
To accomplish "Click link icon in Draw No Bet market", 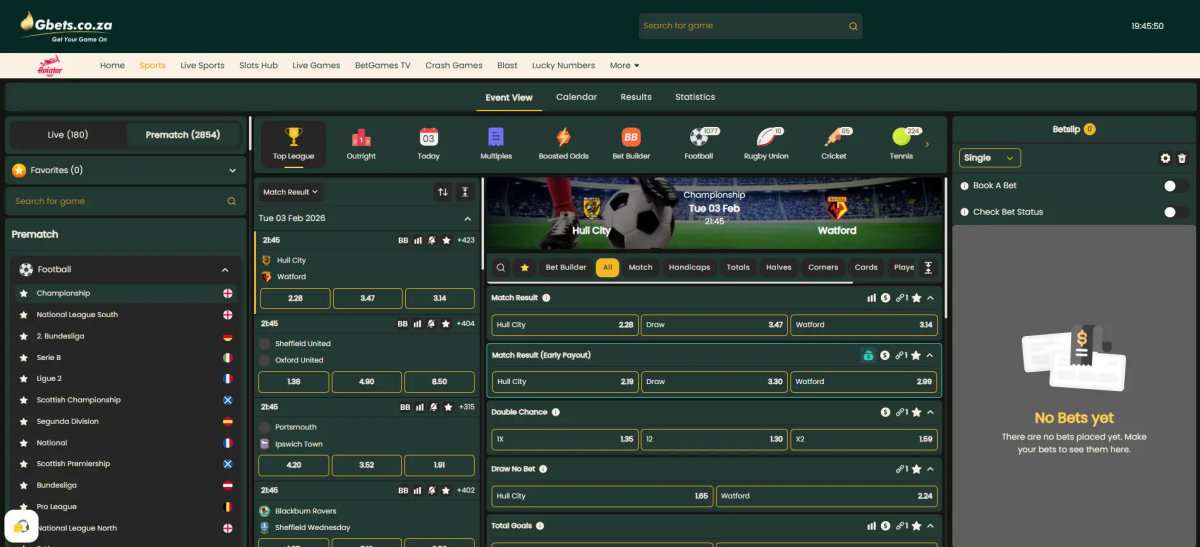I will pyautogui.click(x=901, y=469).
